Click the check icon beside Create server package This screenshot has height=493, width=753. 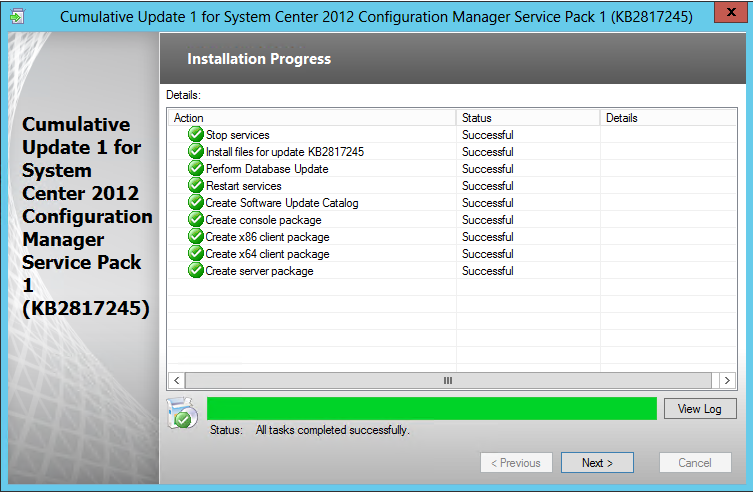195,271
